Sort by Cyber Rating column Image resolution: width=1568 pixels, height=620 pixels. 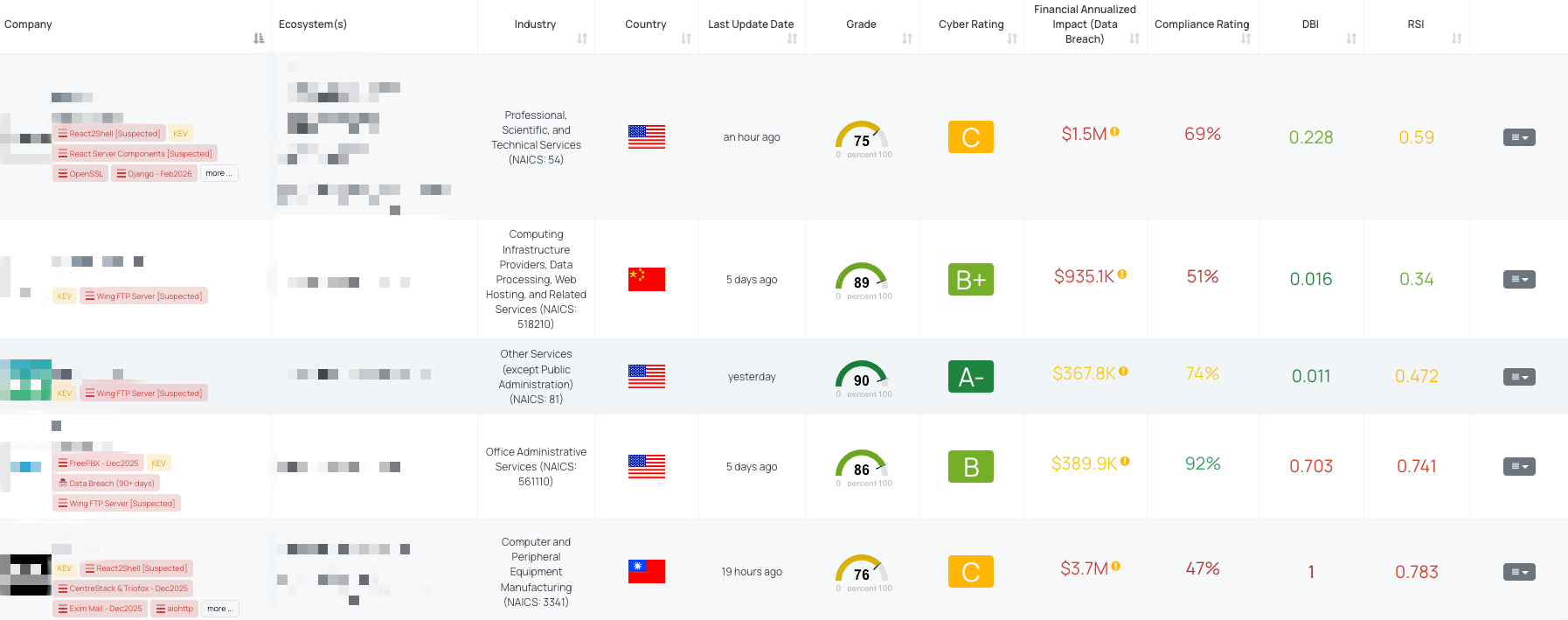(x=1012, y=38)
